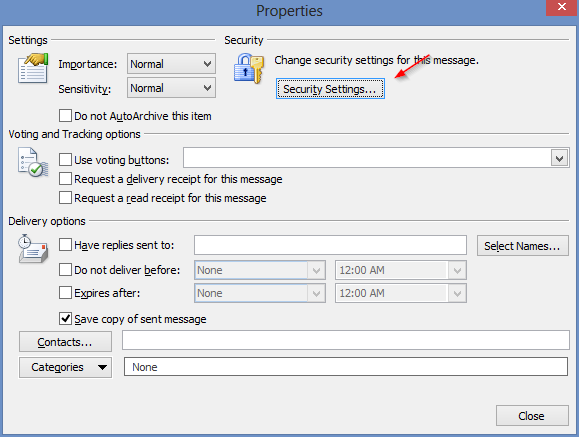Open the Categories dropdown menu button
Screen dimensions: 579x437
click(65, 367)
